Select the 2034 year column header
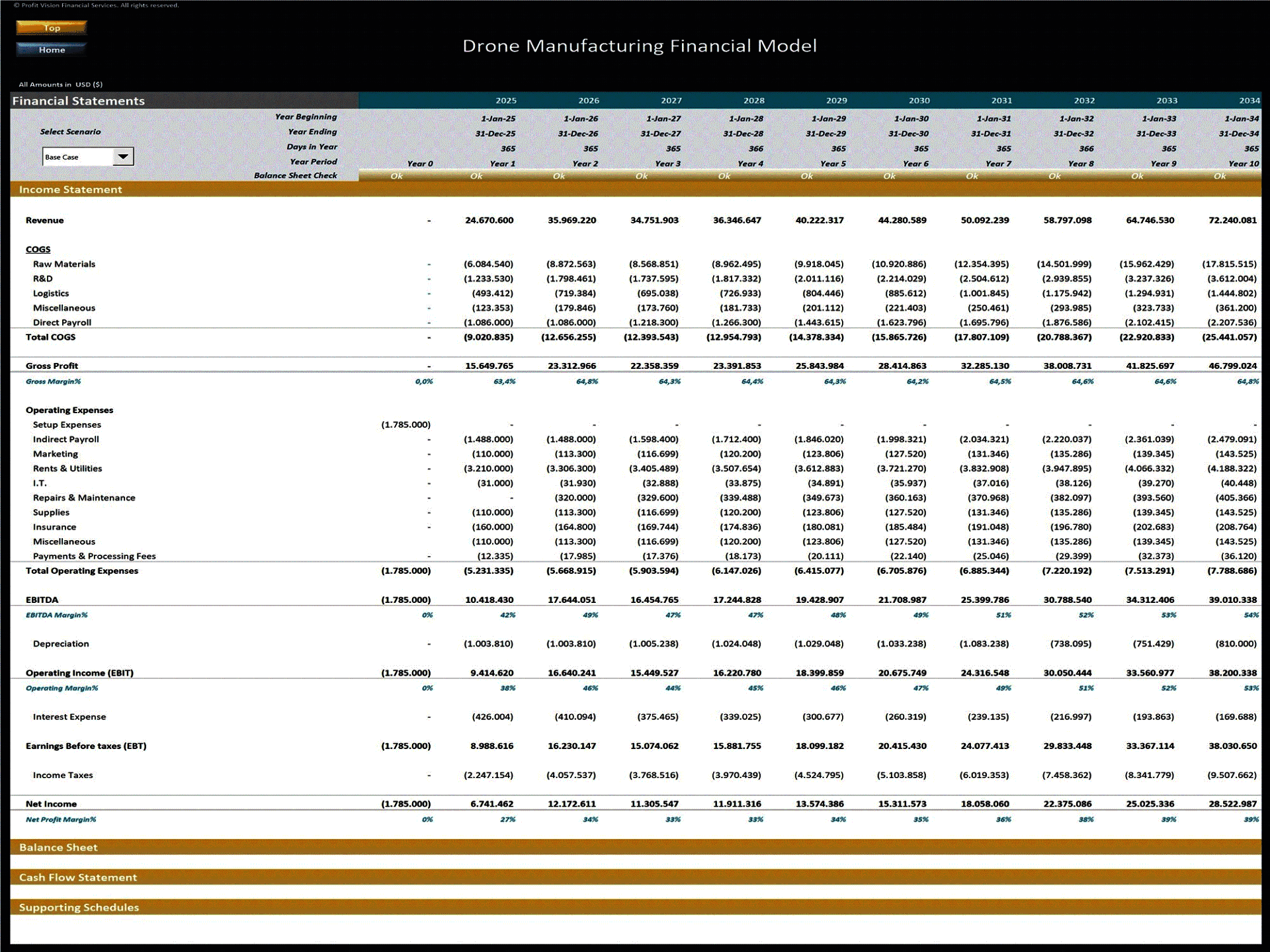 click(x=1249, y=100)
